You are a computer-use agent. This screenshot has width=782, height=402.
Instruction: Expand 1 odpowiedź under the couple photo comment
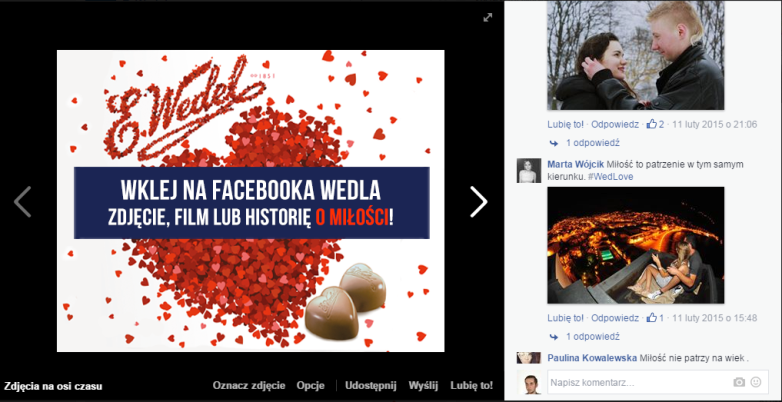pos(592,143)
